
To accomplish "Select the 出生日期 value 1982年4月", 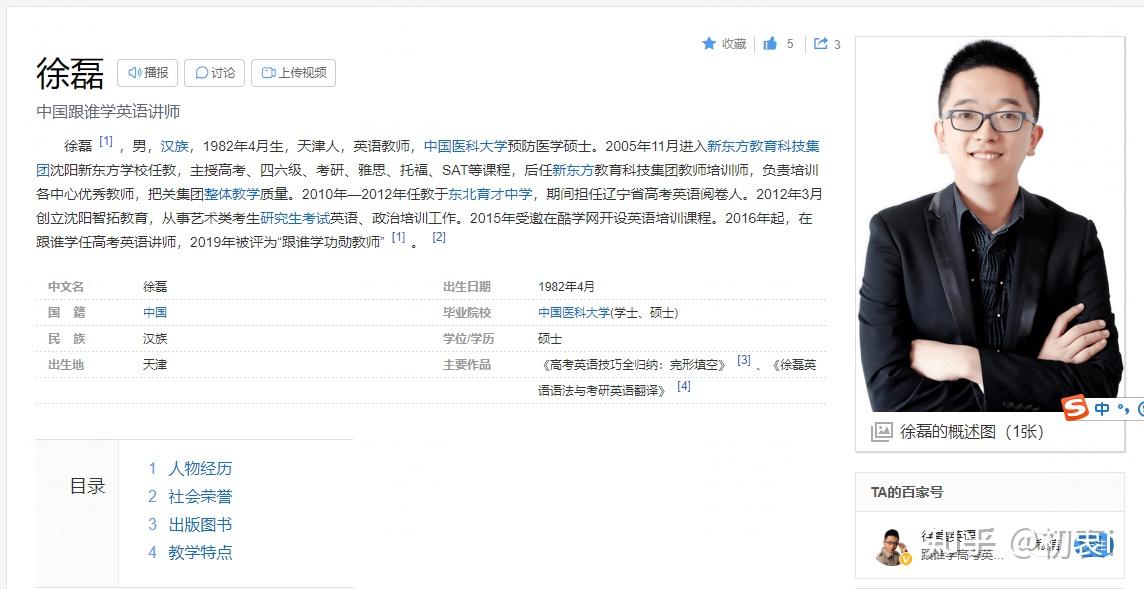I will point(566,287).
